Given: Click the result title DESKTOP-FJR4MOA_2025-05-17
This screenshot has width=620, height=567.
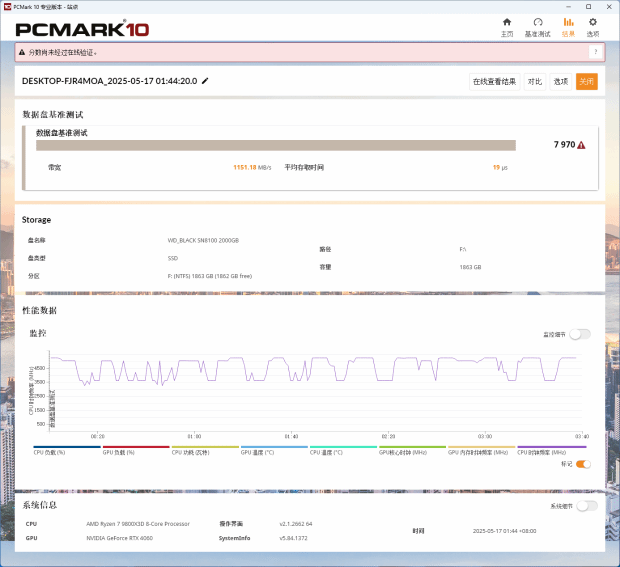Looking at the screenshot, I should click(x=110, y=81).
